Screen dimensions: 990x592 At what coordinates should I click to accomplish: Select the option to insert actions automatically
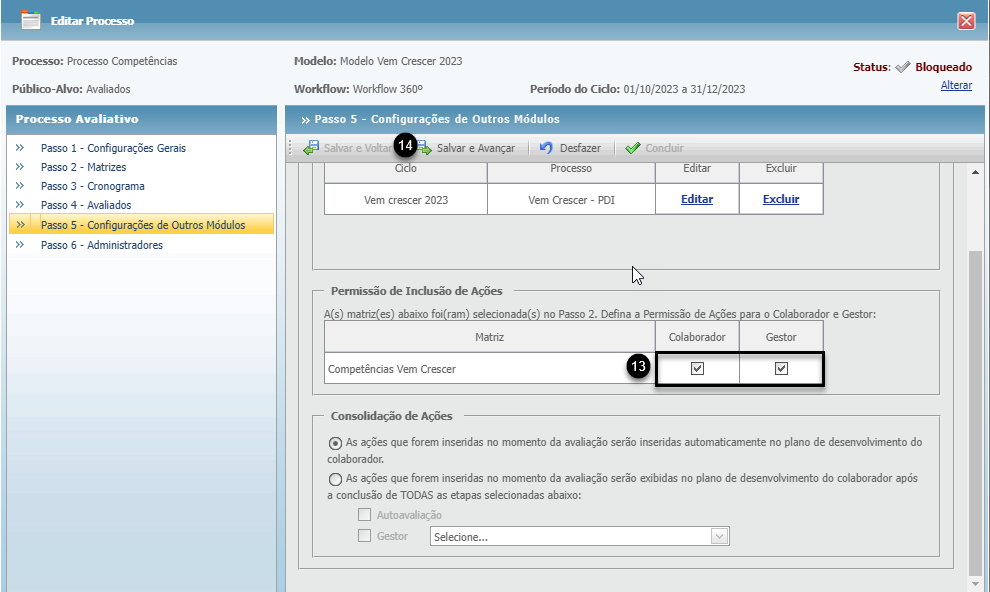click(335, 443)
